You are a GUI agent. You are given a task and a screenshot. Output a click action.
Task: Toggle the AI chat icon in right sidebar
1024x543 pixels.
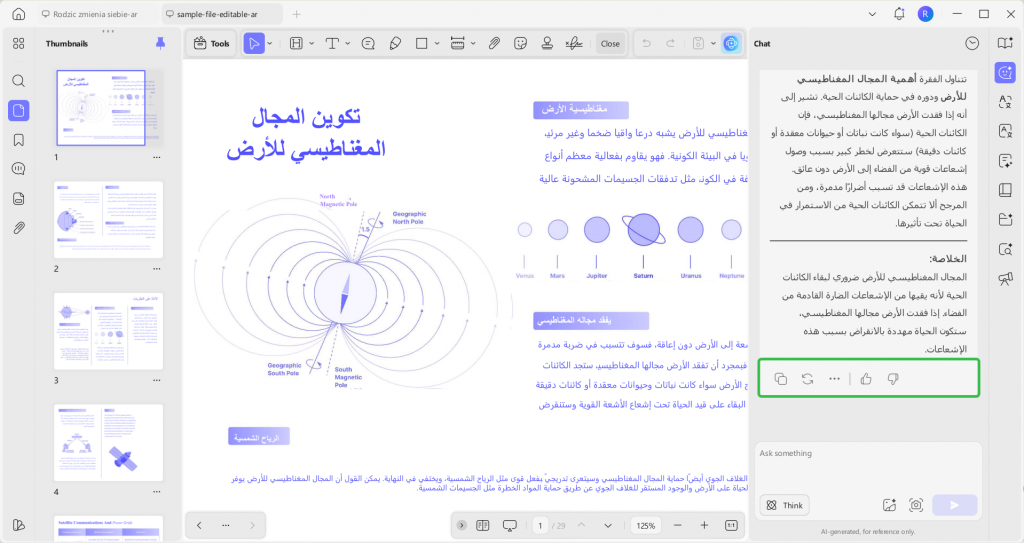click(1006, 73)
